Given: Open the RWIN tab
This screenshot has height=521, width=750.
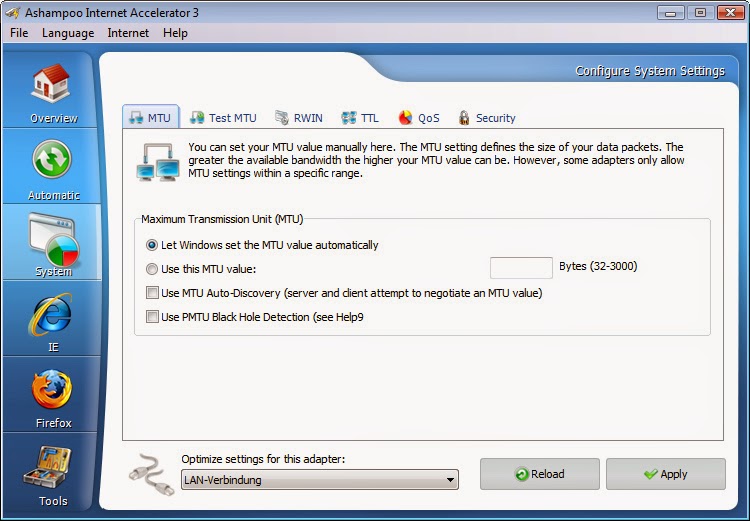Looking at the screenshot, I should coord(299,118).
